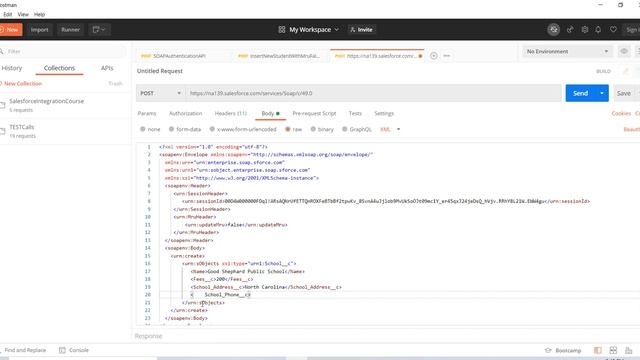Open the Authorization request tab
This screenshot has height=360, width=640.
(x=185, y=113)
